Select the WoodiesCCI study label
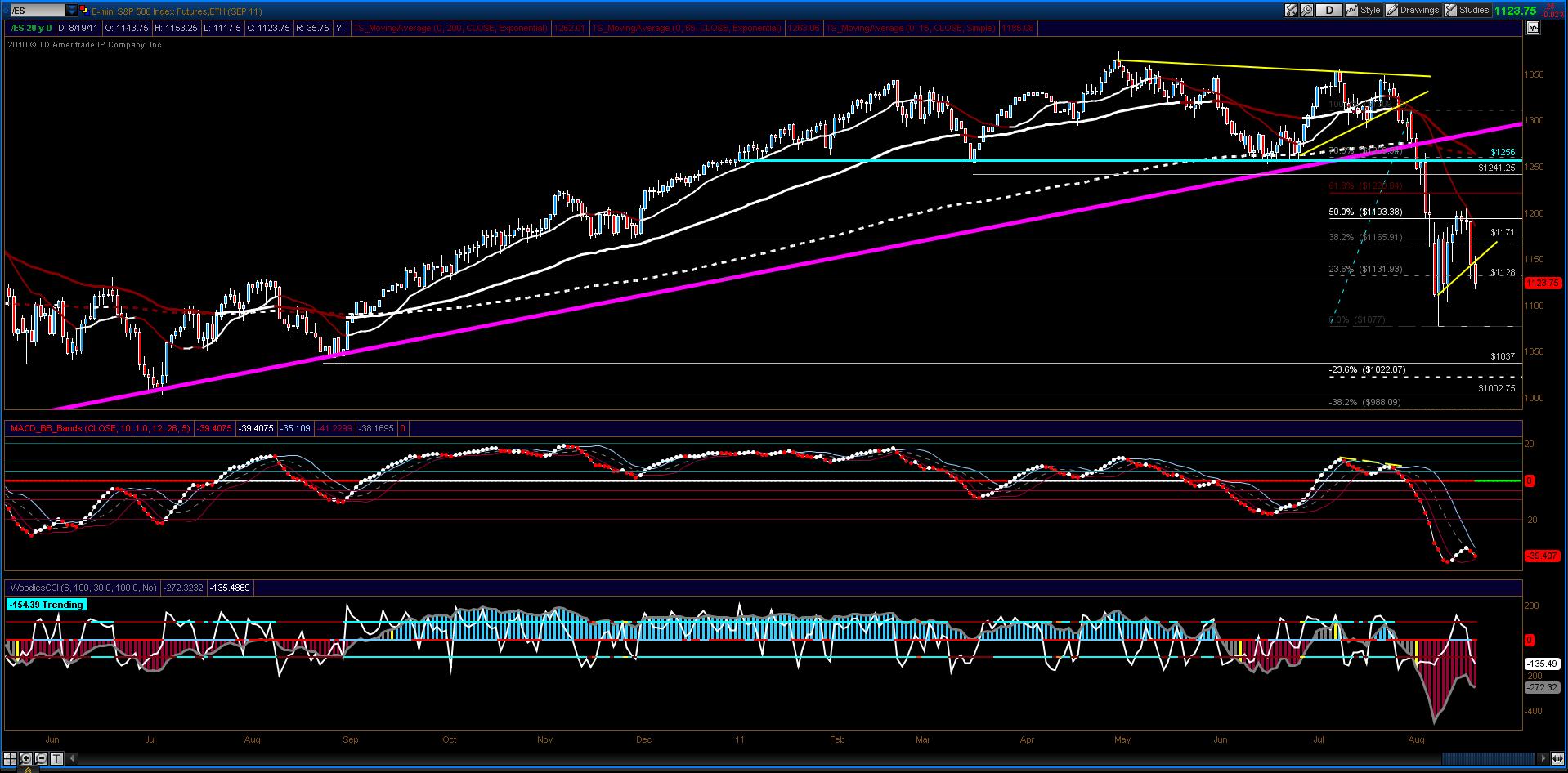 pos(83,588)
